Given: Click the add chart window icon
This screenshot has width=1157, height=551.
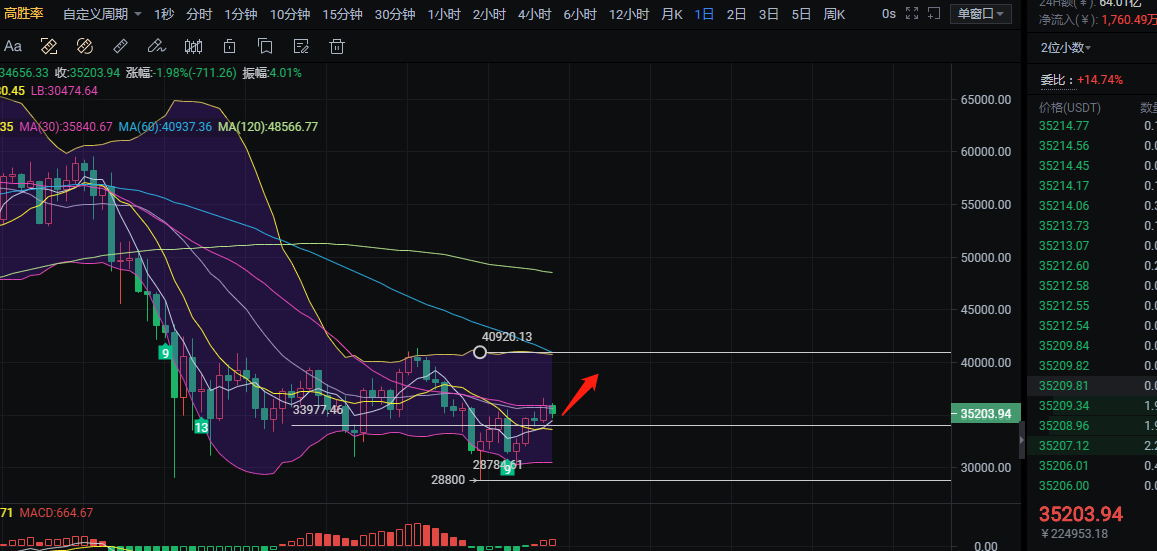Looking at the screenshot, I should pos(936,13).
